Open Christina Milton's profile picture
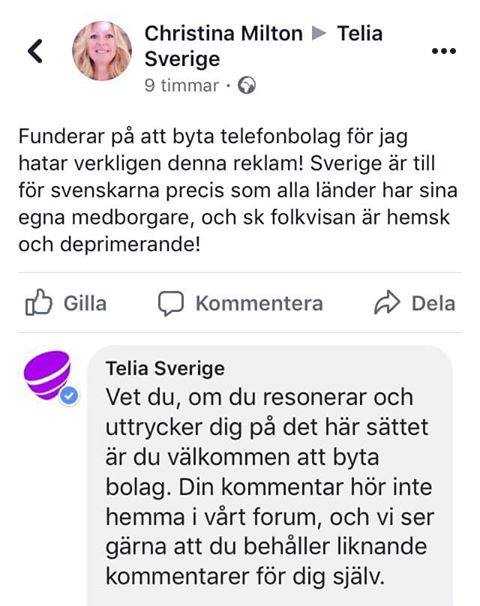The width and height of the screenshot is (480, 606). tap(102, 51)
